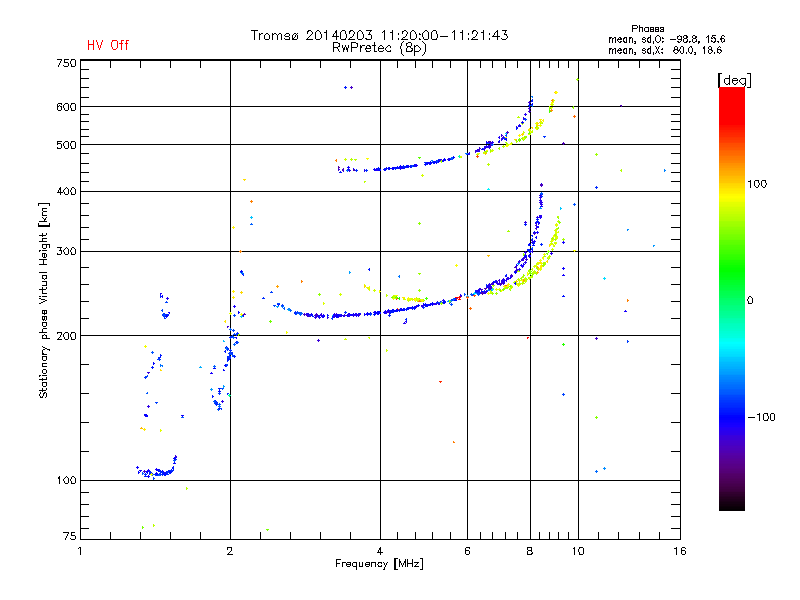Click the '16' x-axis tick label
This screenshot has width=800, height=600.
[680, 551]
